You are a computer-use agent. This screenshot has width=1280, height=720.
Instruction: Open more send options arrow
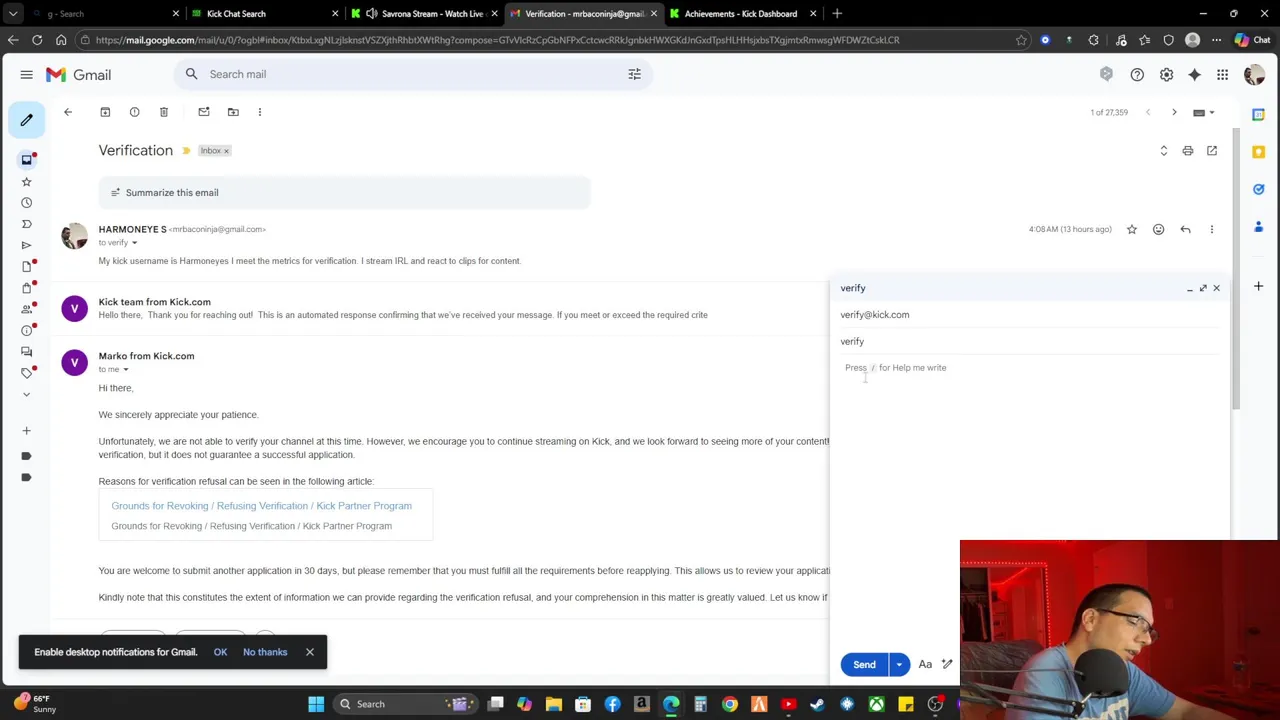[899, 664]
